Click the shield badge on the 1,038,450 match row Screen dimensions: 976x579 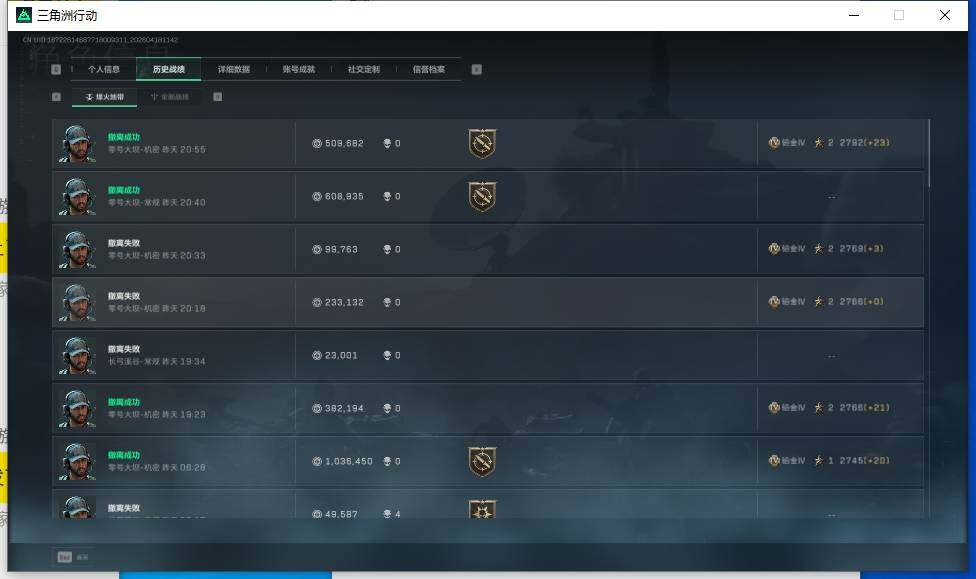click(482, 461)
